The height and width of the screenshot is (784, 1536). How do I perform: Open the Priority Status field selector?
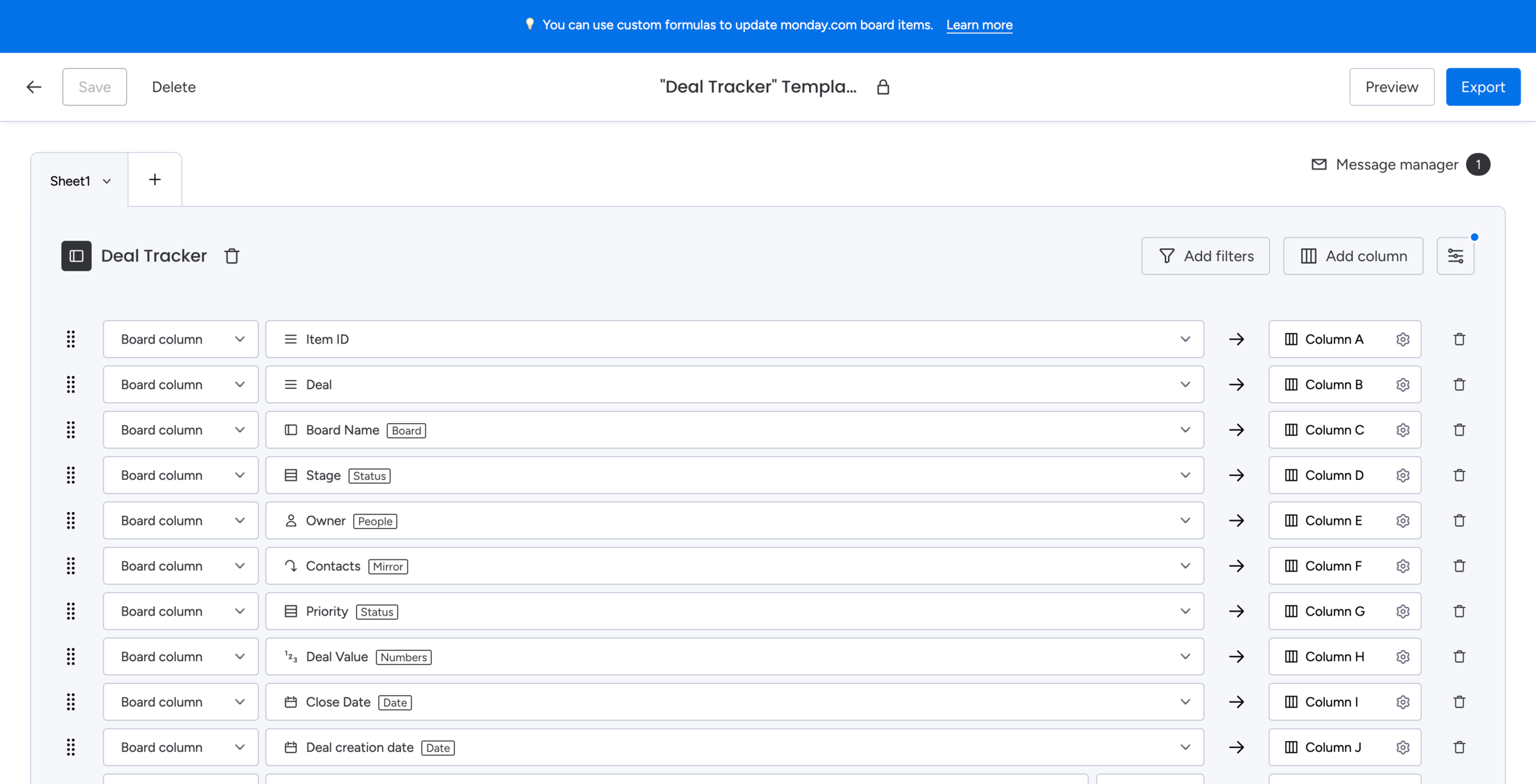pyautogui.click(x=733, y=611)
